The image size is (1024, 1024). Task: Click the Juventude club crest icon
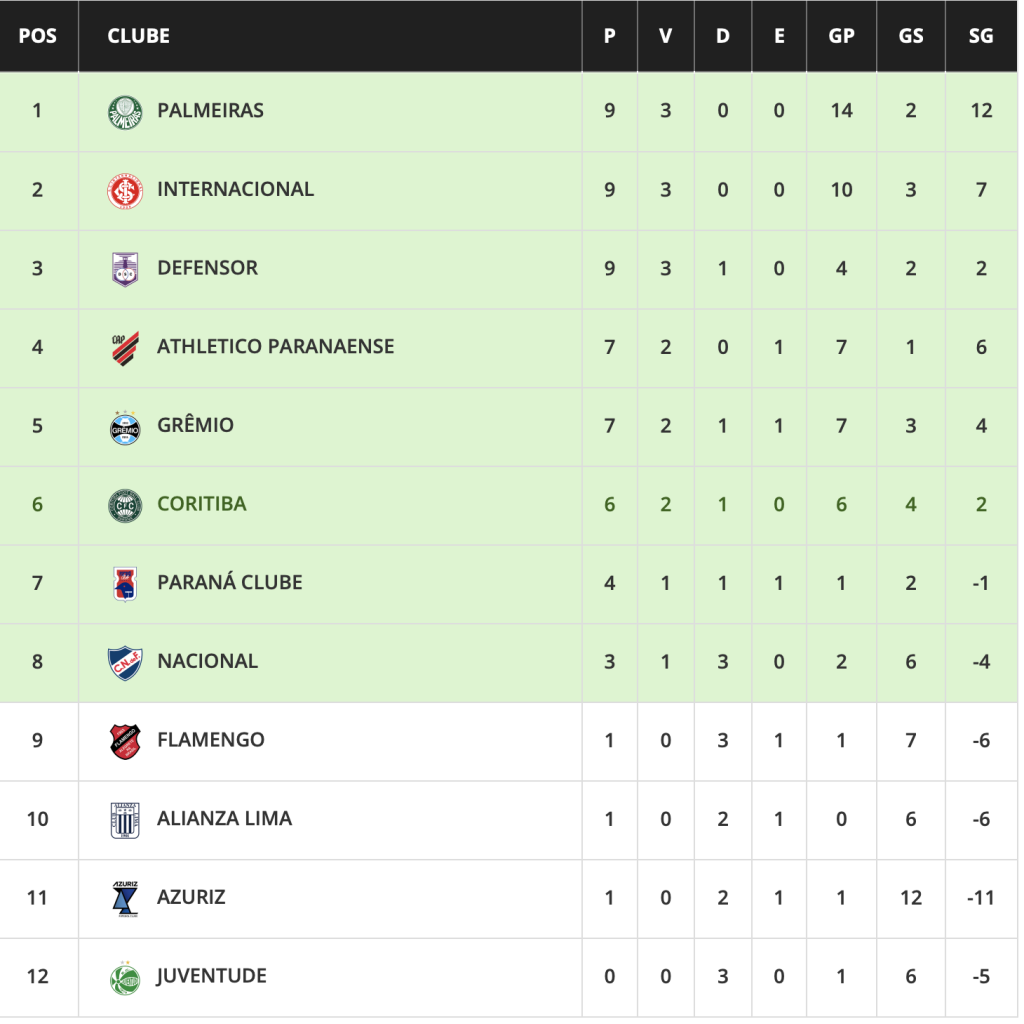pos(125,977)
